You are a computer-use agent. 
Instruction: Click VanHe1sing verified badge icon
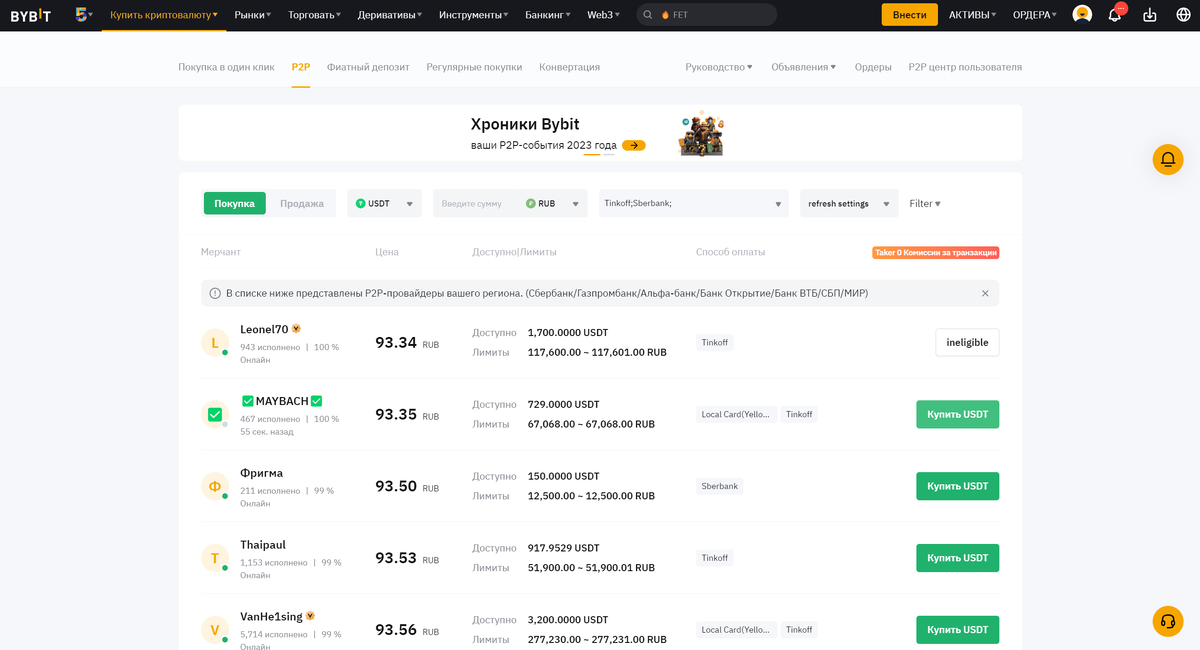[310, 616]
